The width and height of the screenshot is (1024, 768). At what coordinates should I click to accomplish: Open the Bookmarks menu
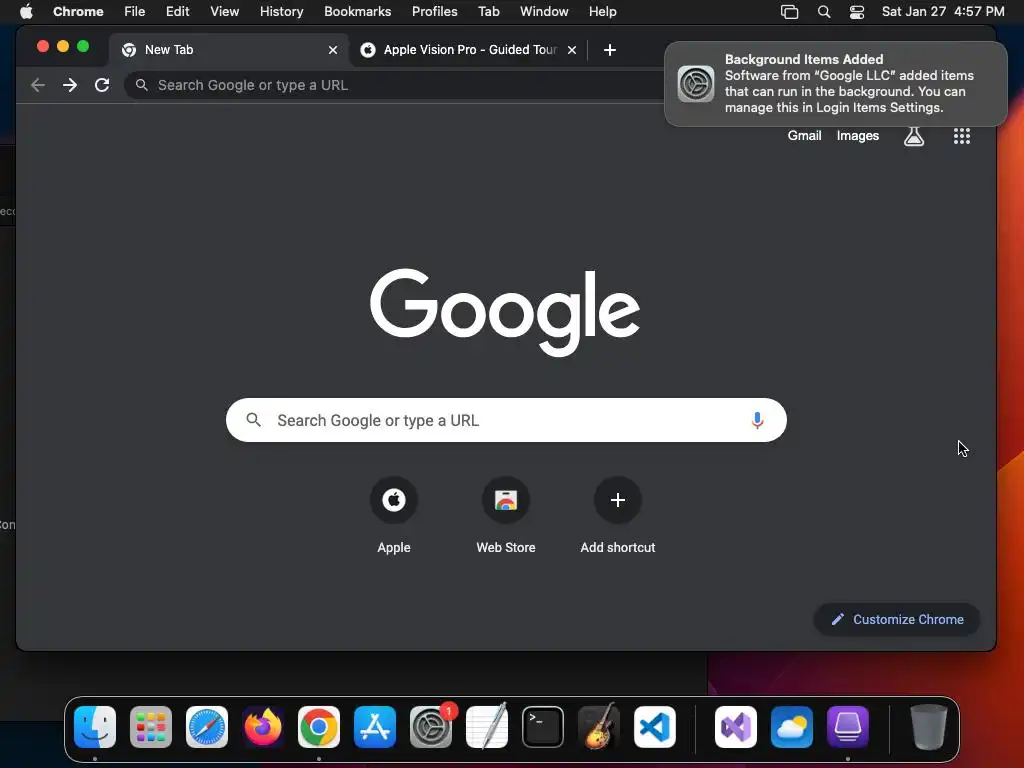pyautogui.click(x=357, y=11)
